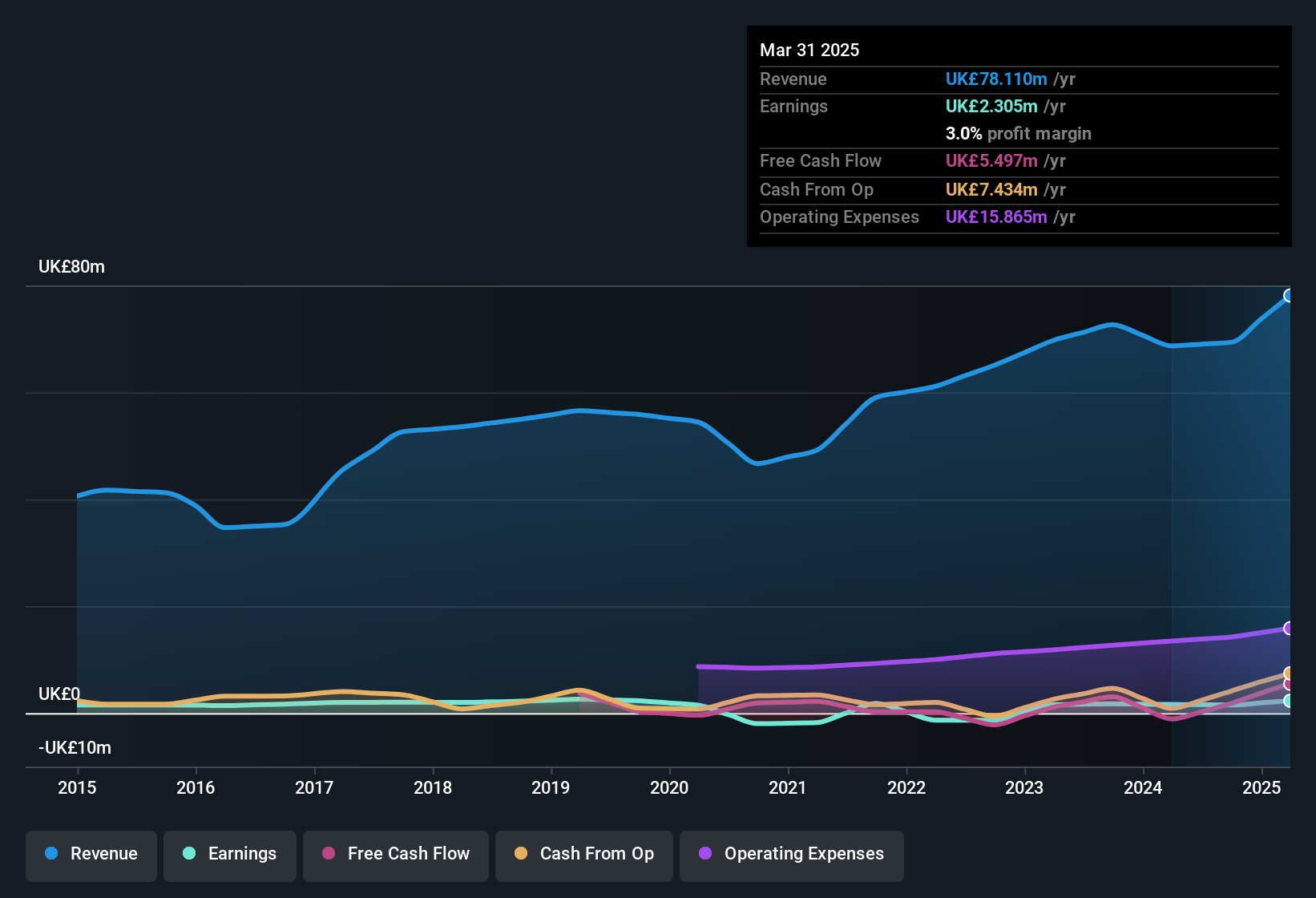Screen dimensions: 1316x898
Task: Click the blue Revenue dot icon in legend
Action: tap(50, 854)
